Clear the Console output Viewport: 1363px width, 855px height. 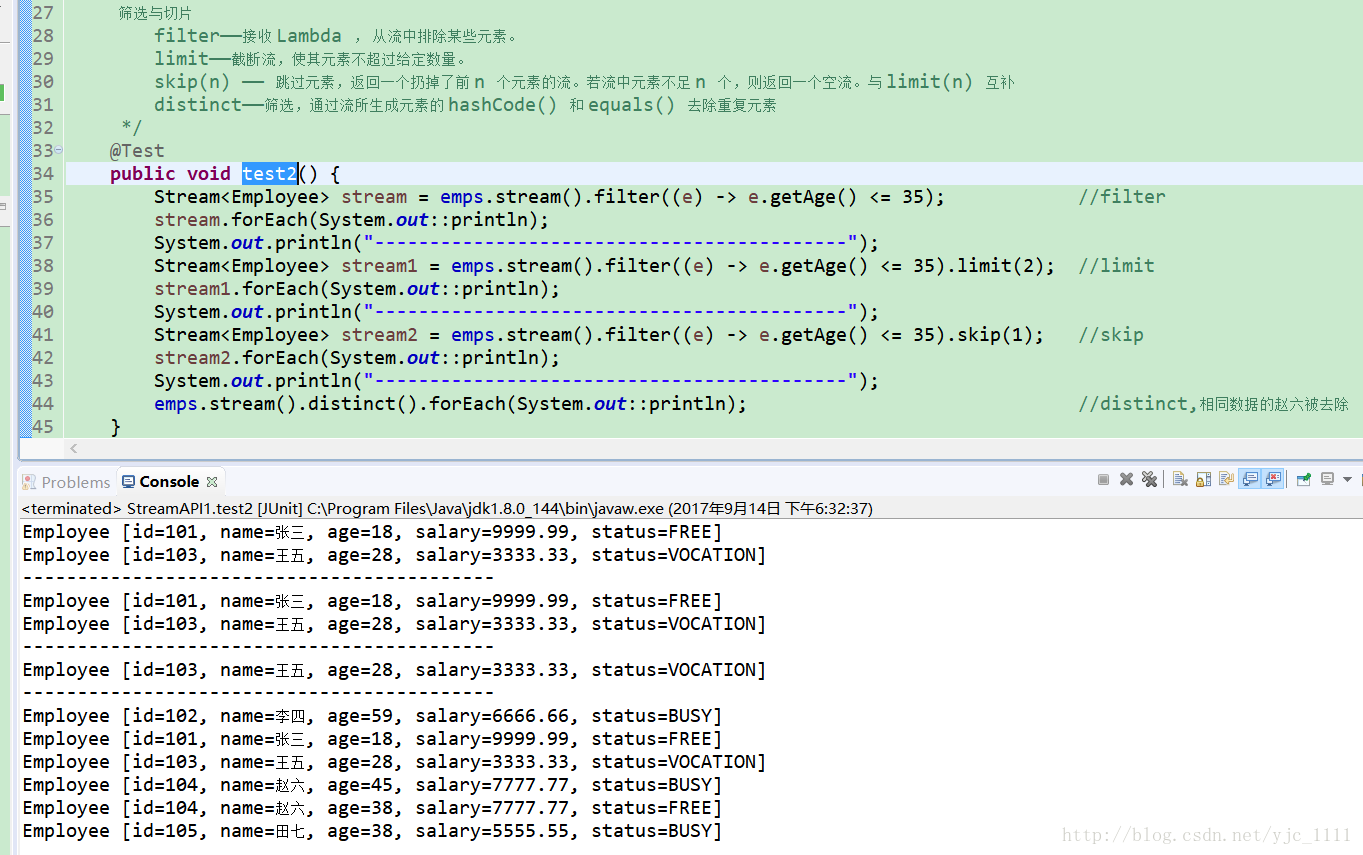tap(1180, 480)
